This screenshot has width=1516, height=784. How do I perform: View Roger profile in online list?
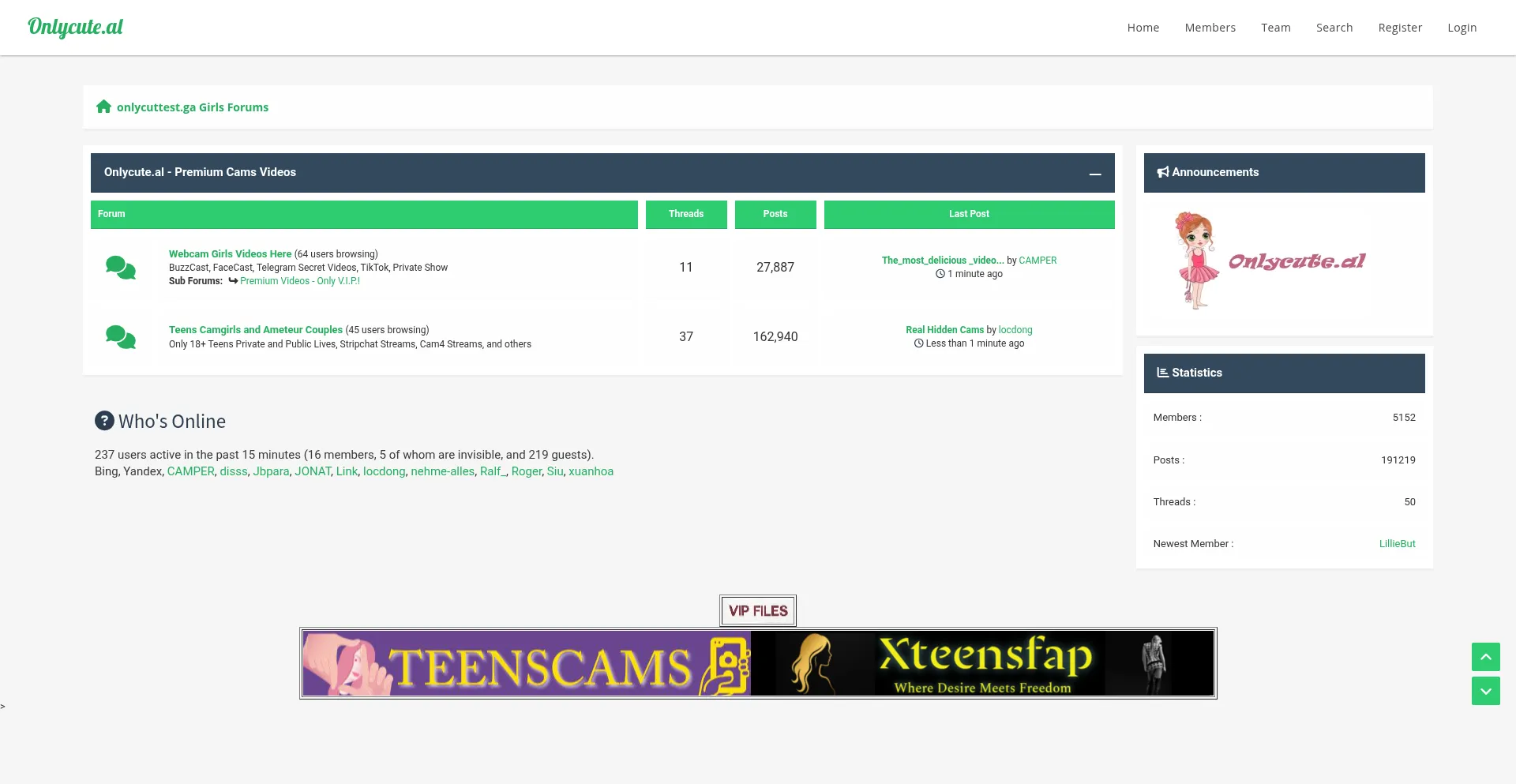(x=527, y=471)
